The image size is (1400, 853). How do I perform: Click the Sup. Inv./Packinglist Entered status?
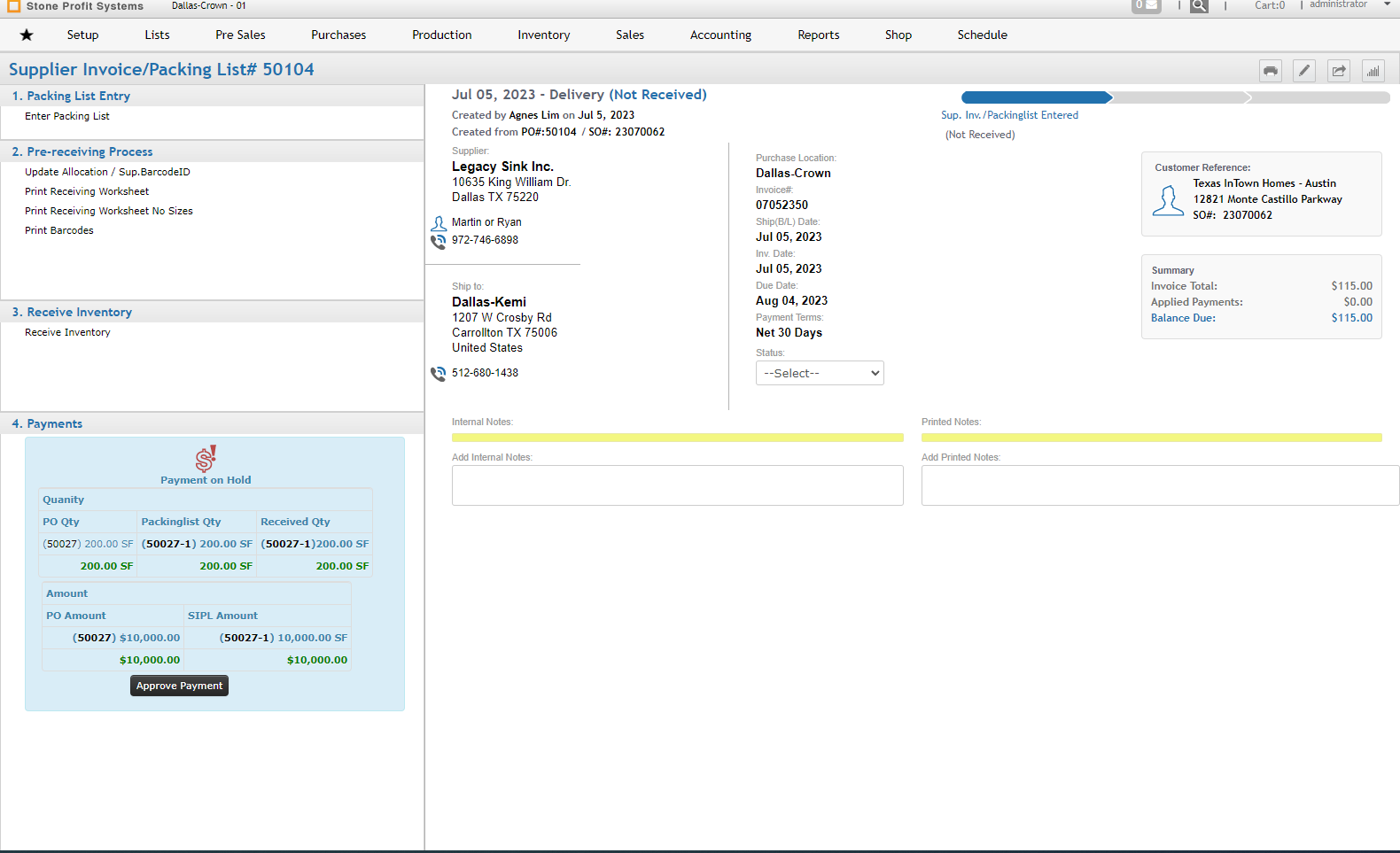coord(1009,115)
